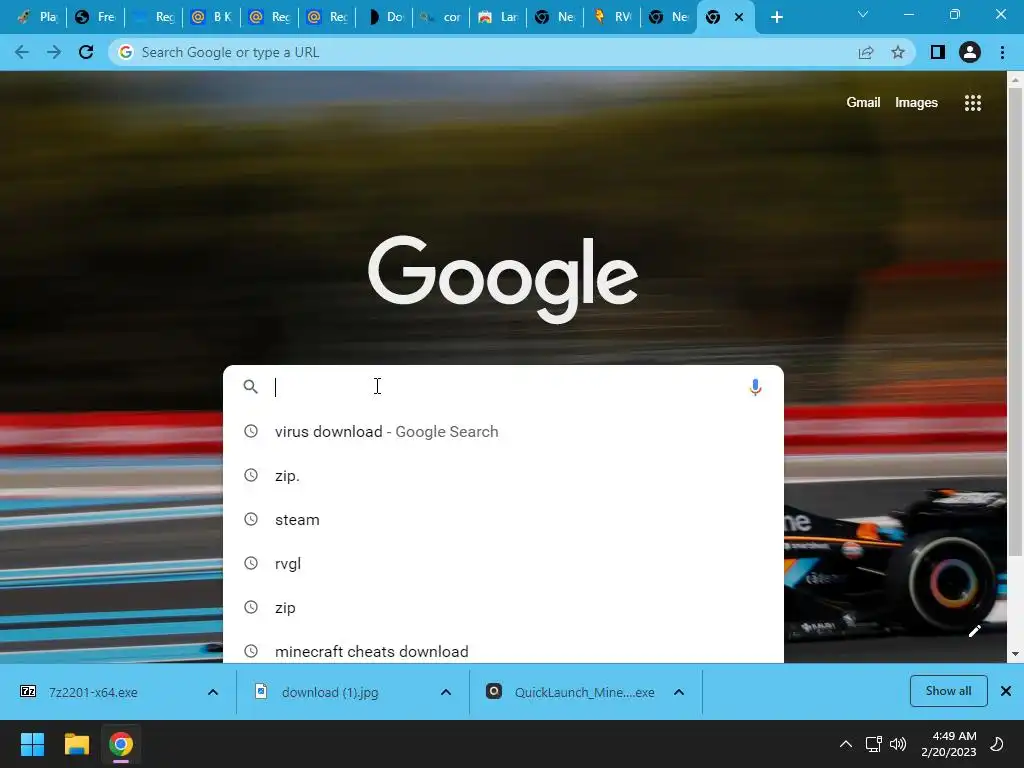Image resolution: width=1024 pixels, height=768 pixels.
Task: Click the page vertical scrollbar
Action: point(1015,320)
